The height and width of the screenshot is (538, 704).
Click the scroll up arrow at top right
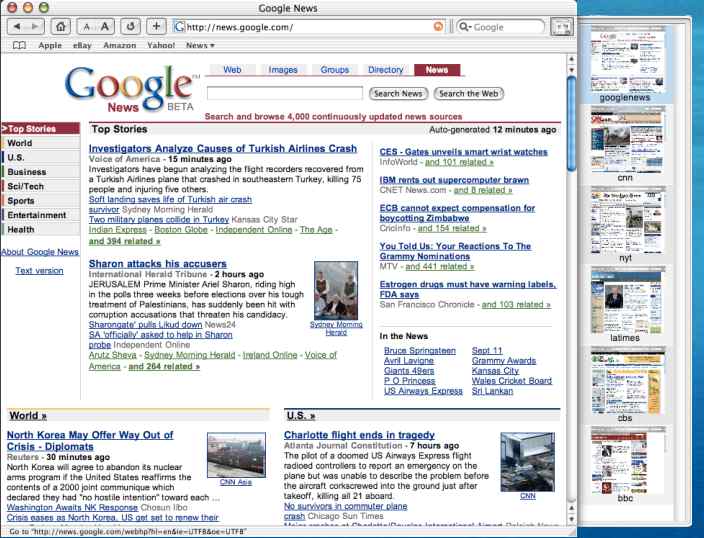pyautogui.click(x=571, y=59)
